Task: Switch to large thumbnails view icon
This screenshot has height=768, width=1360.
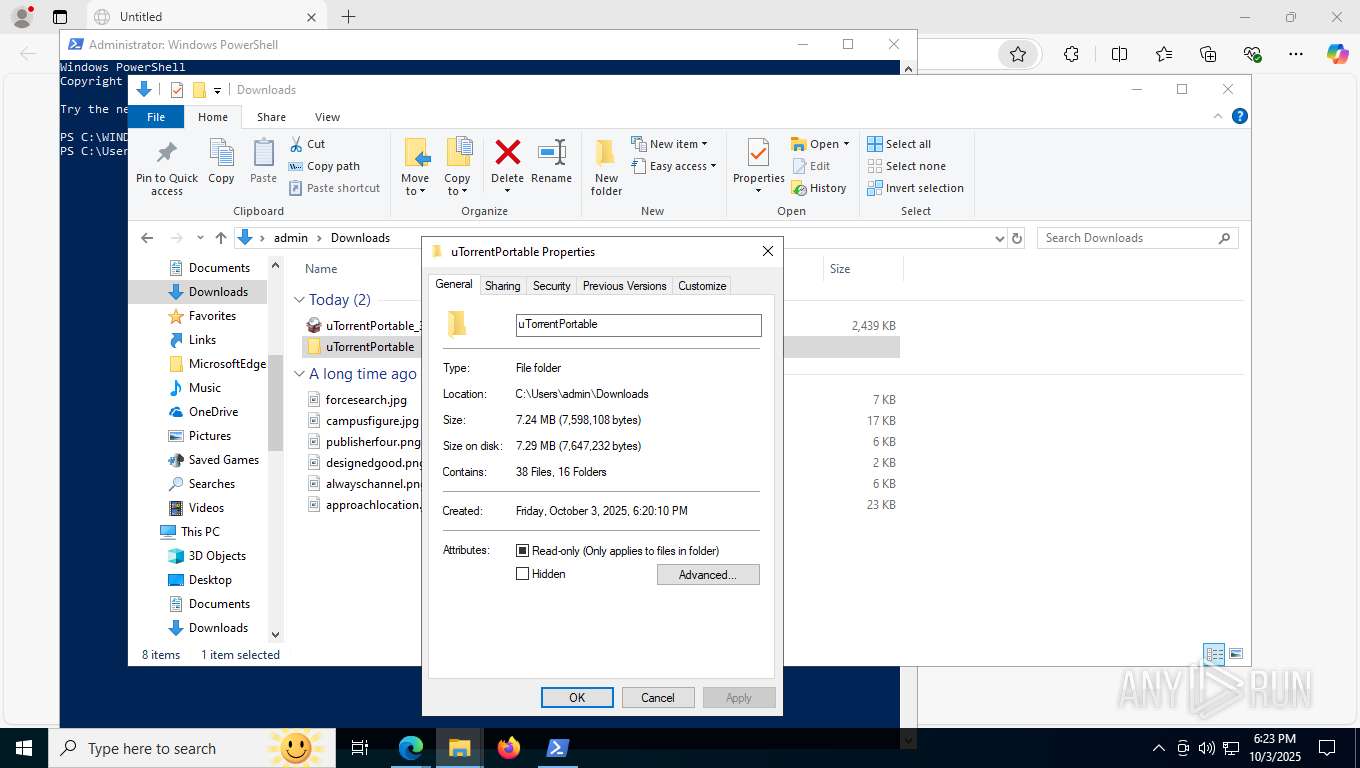Action: (x=1236, y=655)
